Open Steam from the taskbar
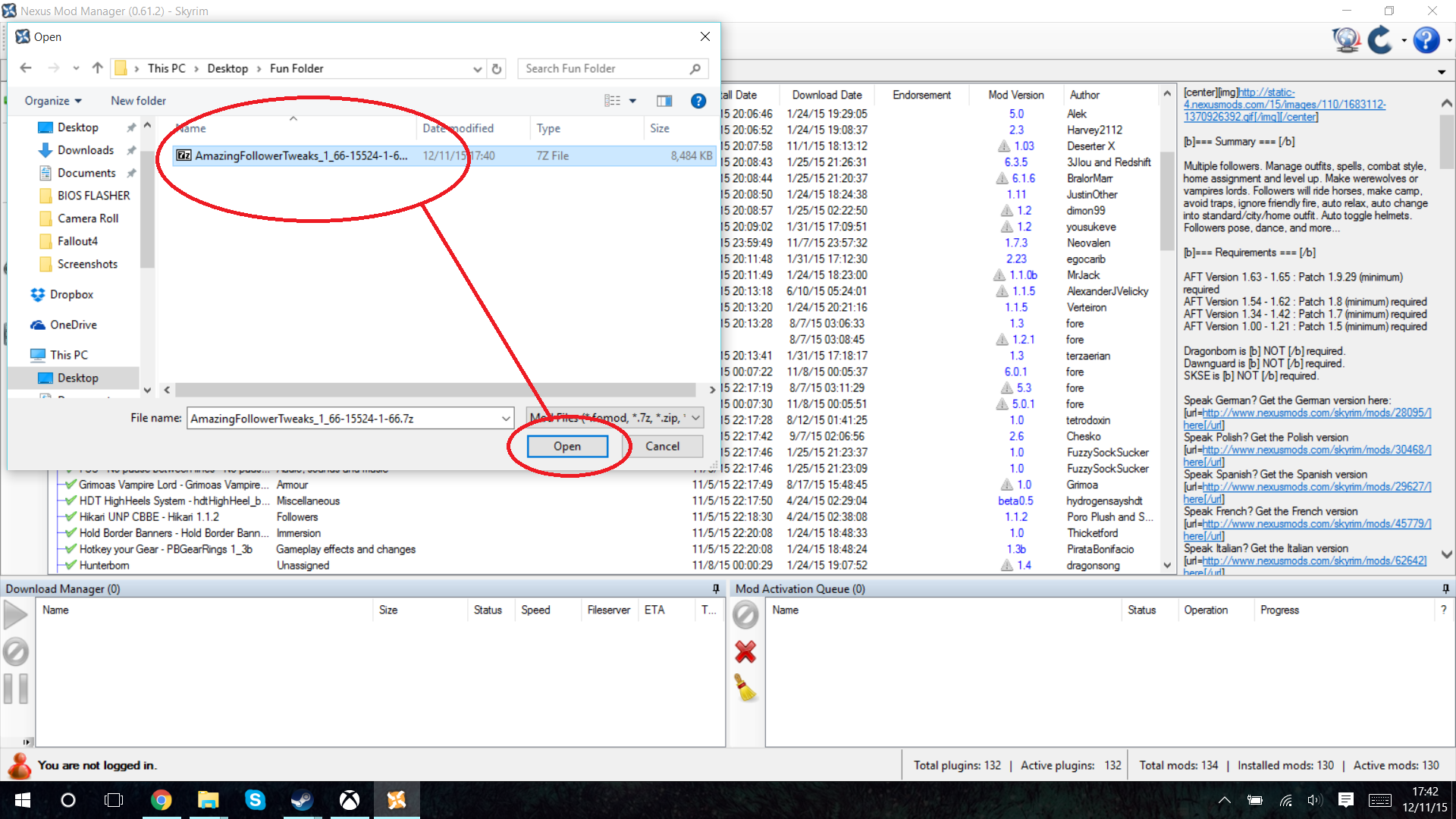 click(x=302, y=800)
